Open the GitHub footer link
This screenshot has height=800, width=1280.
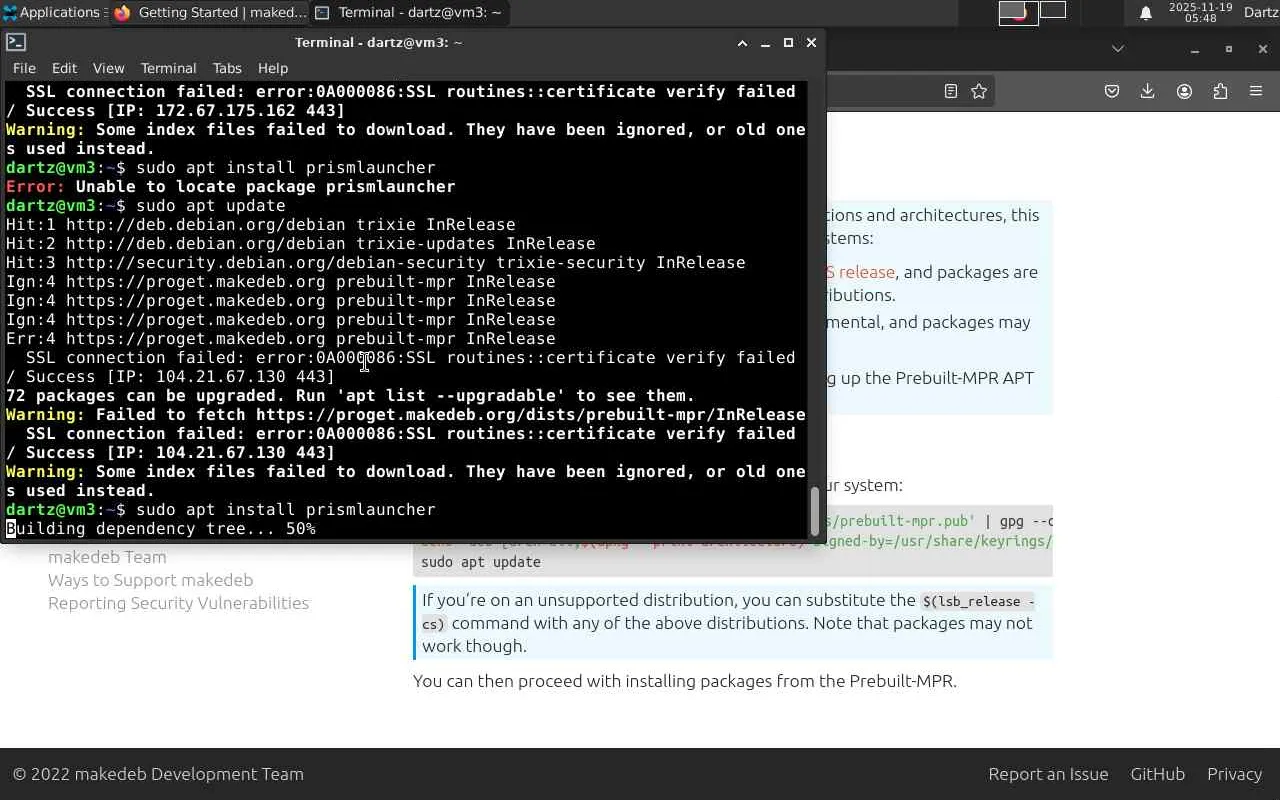click(x=1157, y=774)
